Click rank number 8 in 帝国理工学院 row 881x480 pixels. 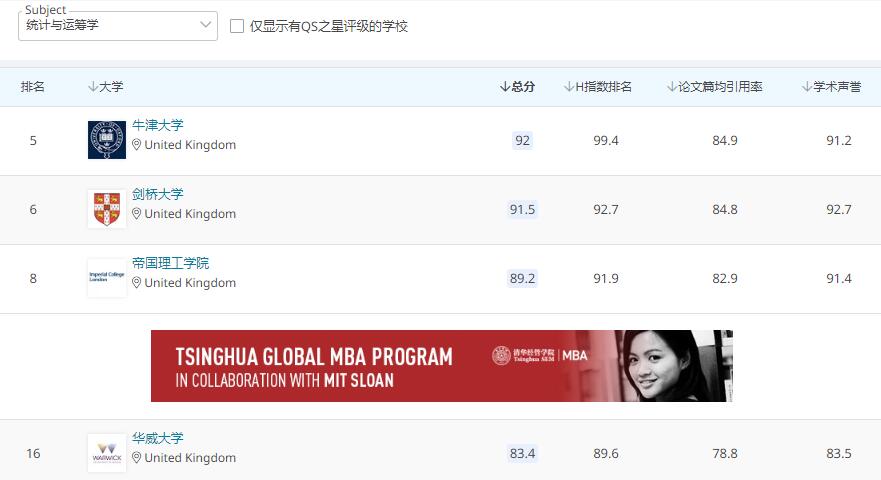click(x=33, y=279)
